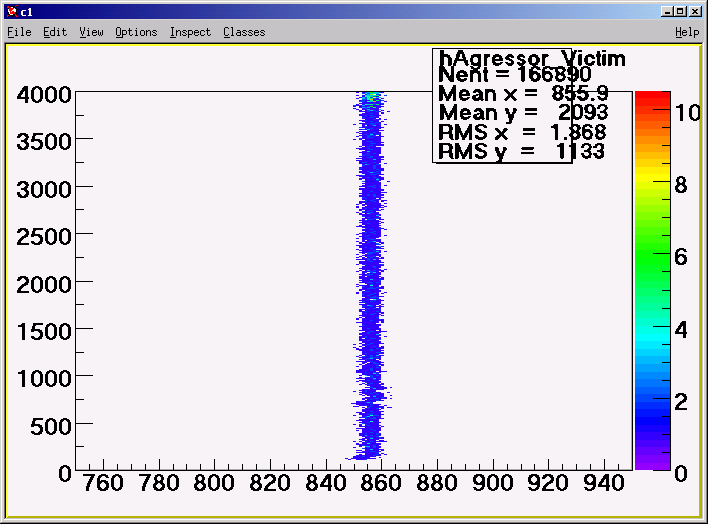Viewport: 708px width, 524px height.
Task: Click the histogram data band near x=856
Action: 371,276
